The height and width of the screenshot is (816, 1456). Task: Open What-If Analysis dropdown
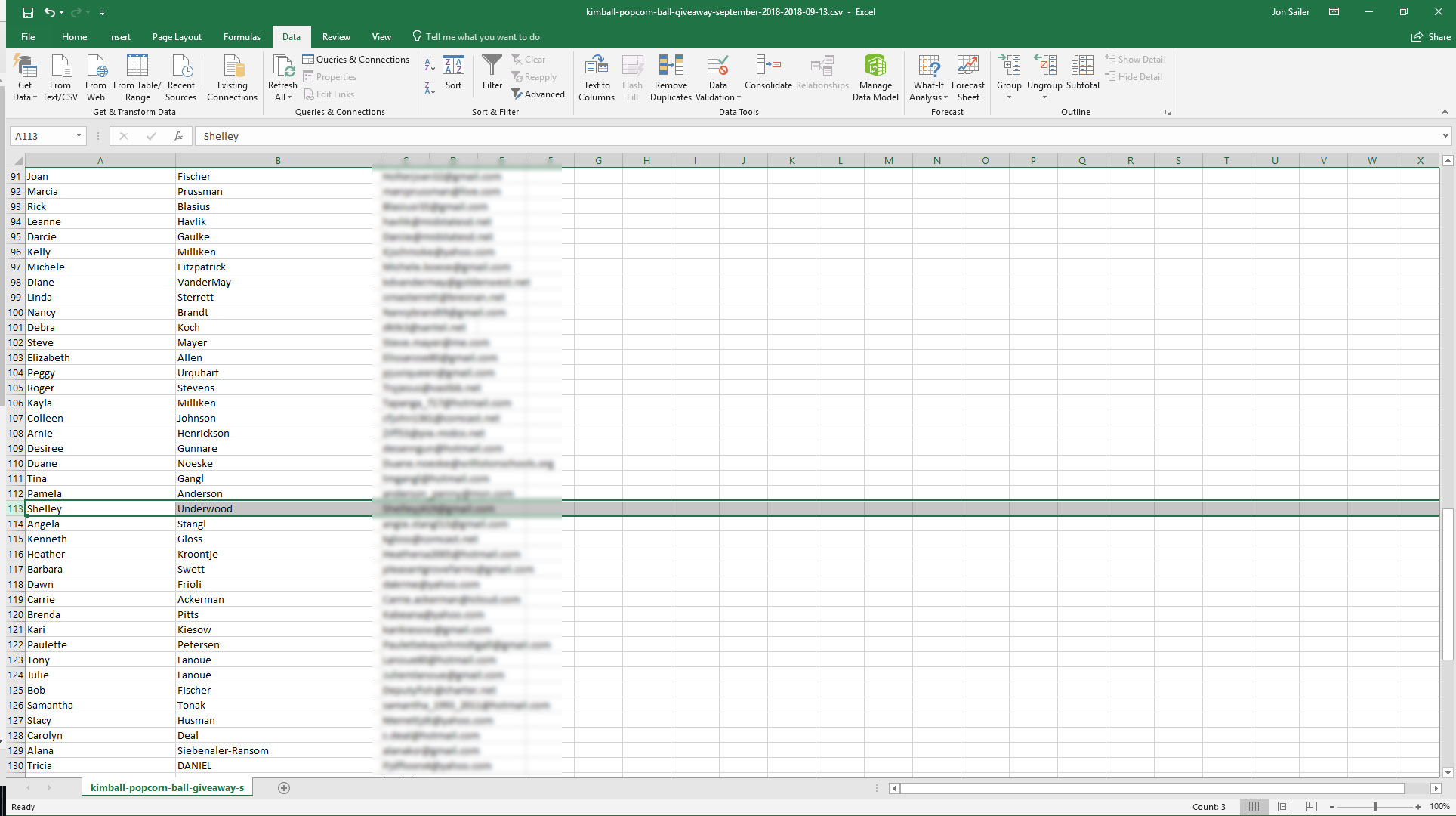(928, 91)
